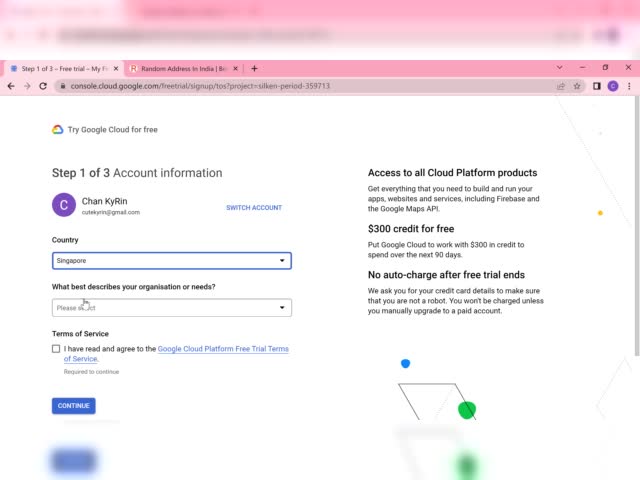This screenshot has height=480, width=640.
Task: Open the tab search chevron
Action: pyautogui.click(x=560, y=67)
